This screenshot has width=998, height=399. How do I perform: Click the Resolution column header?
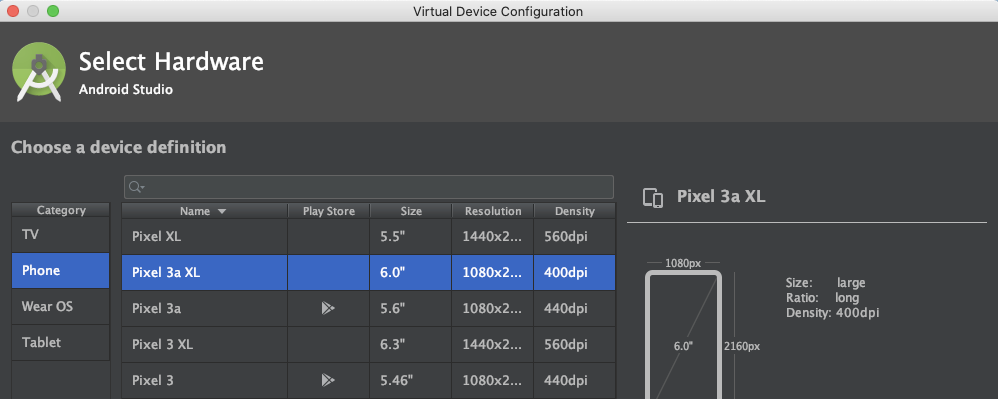coord(493,211)
